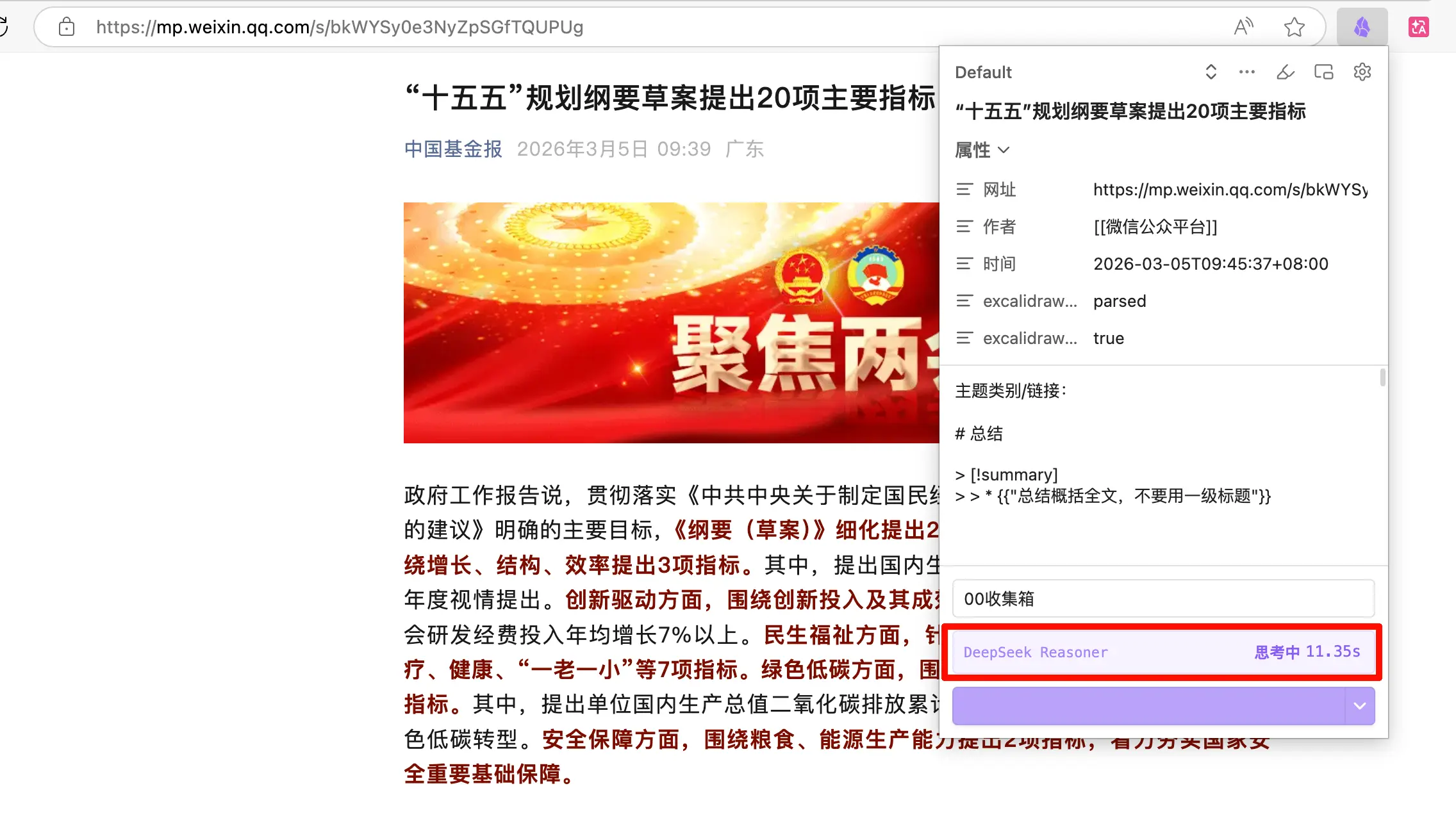
Task: Collapse the 属性 properties section
Action: pyautogui.click(x=982, y=150)
